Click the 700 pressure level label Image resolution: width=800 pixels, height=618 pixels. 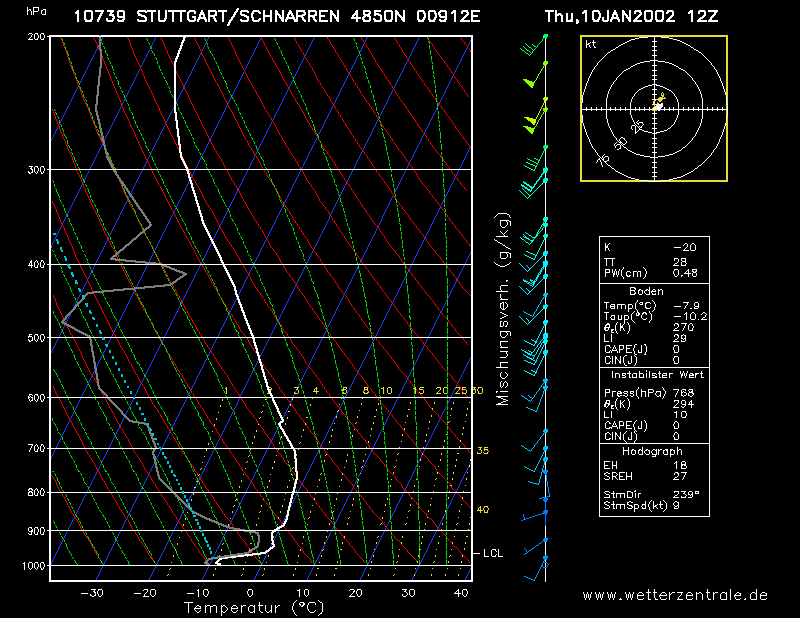pos(36,448)
